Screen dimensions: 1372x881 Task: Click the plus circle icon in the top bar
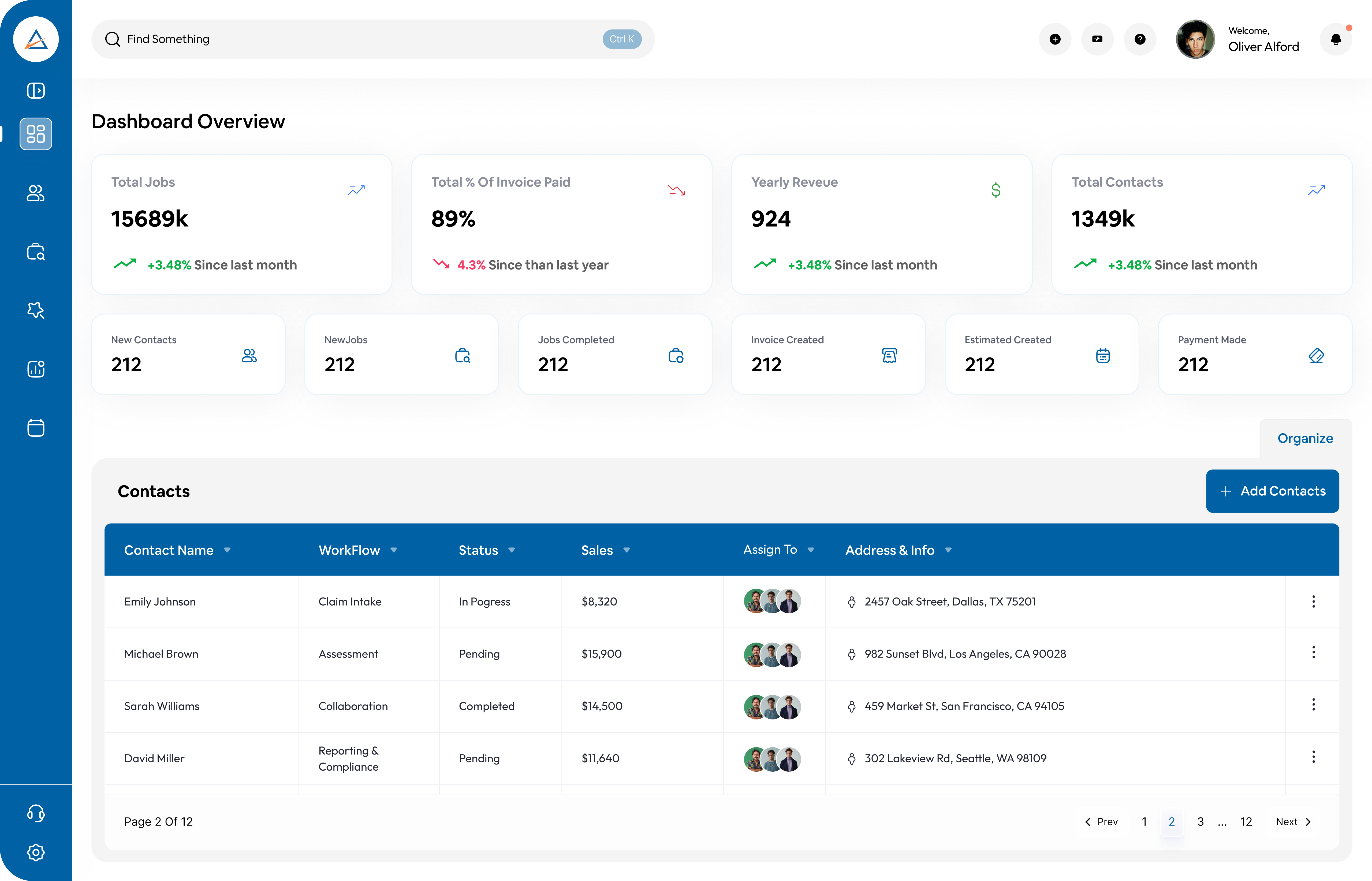[x=1055, y=39]
